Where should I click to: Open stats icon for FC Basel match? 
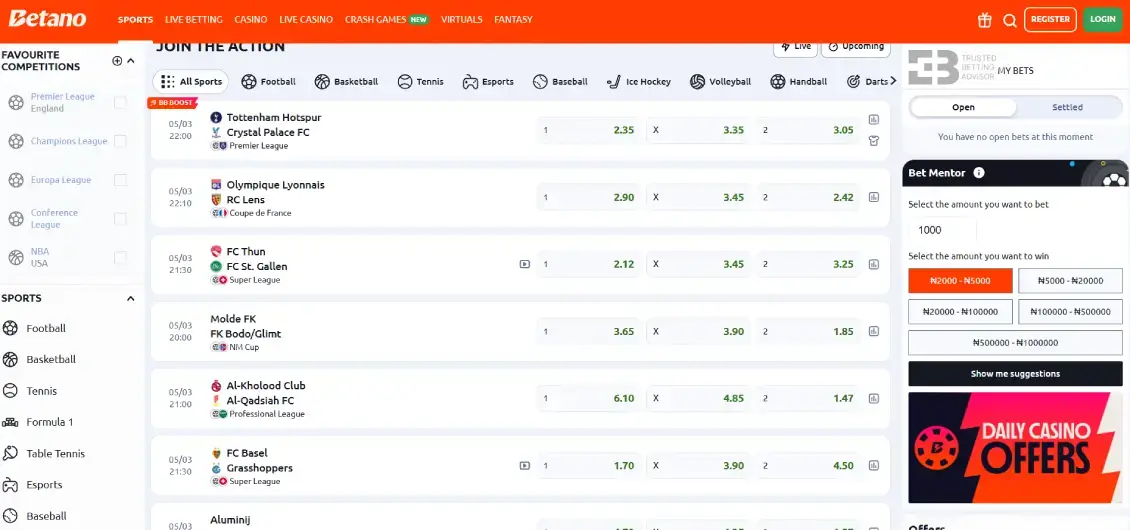click(x=873, y=466)
